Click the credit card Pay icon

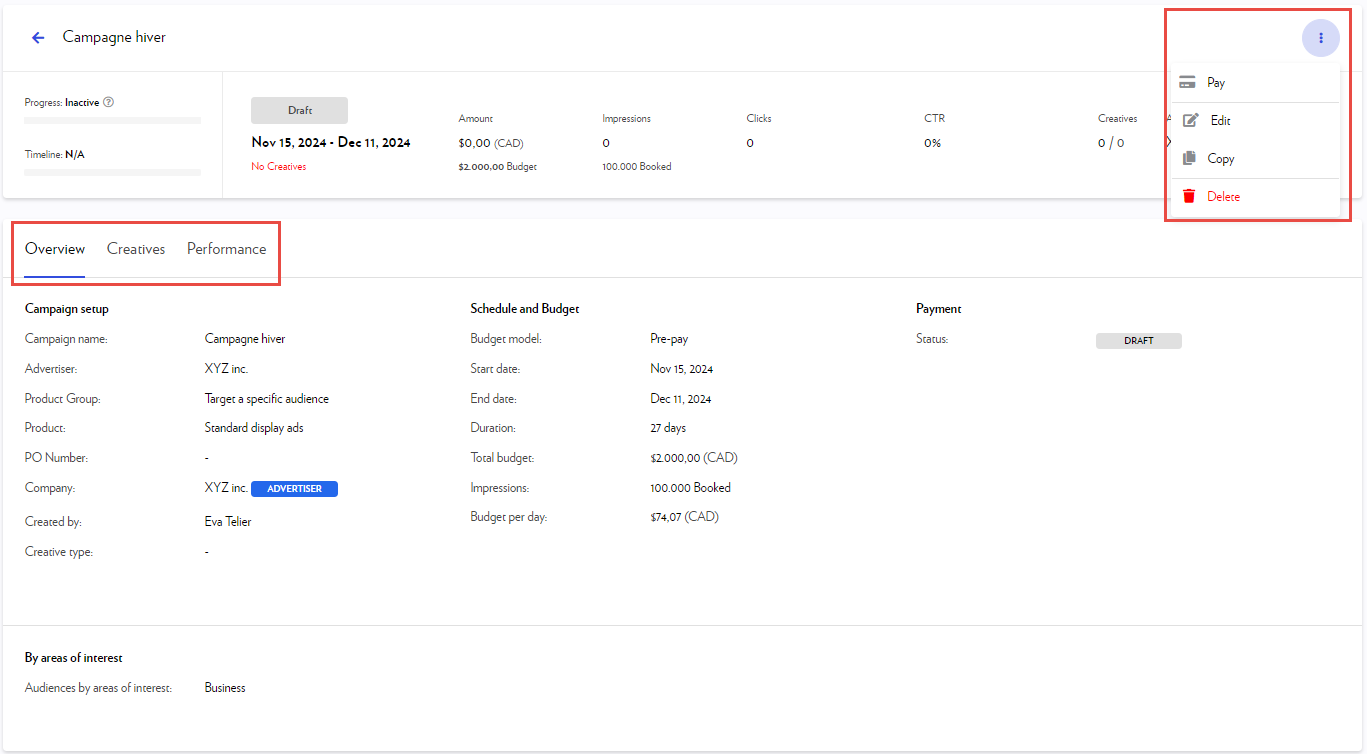point(1188,83)
